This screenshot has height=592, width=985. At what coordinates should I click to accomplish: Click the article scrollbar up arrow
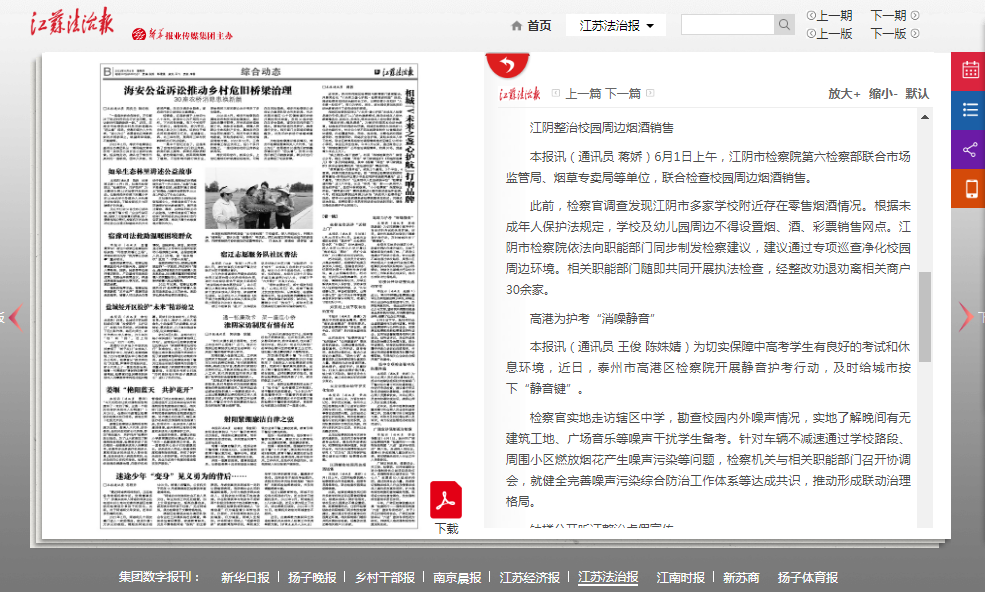[x=925, y=117]
